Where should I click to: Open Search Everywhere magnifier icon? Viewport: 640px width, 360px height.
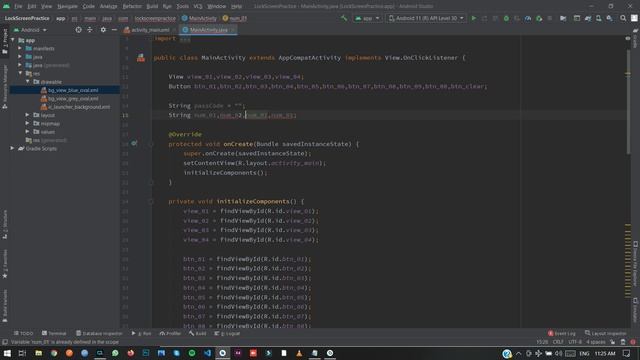(x=623, y=18)
